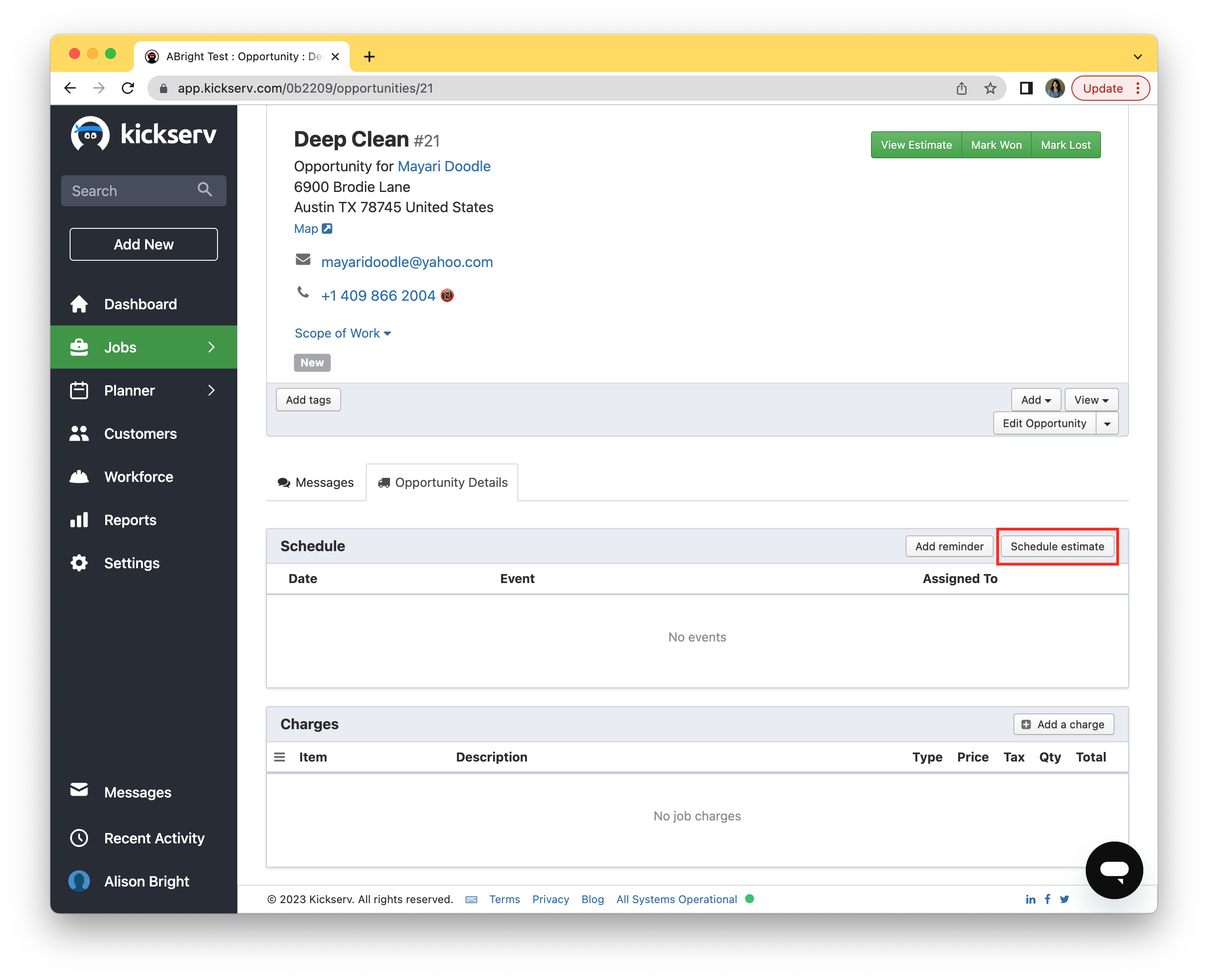The image size is (1208, 980).
Task: Click the search magnifier icon
Action: point(205,190)
